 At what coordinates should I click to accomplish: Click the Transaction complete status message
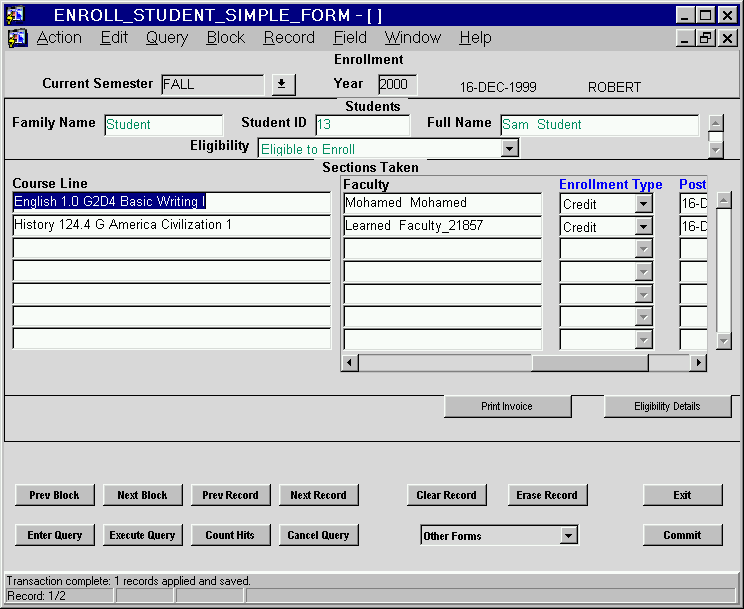click(129, 581)
